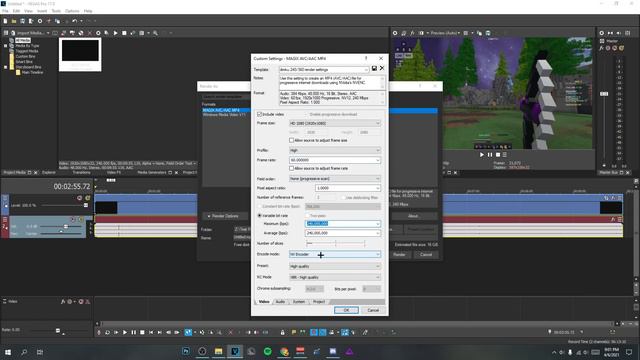This screenshot has width=640, height=360.
Task: Open the Tools menu
Action: click(x=56, y=11)
